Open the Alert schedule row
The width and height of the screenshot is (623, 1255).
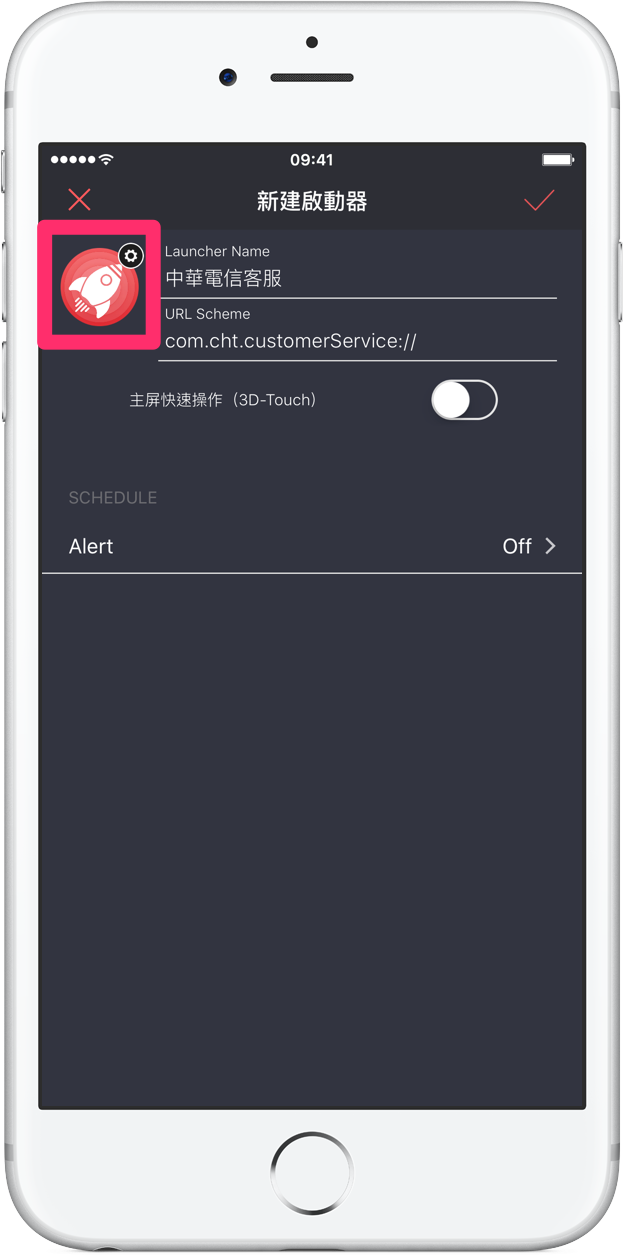click(x=311, y=546)
